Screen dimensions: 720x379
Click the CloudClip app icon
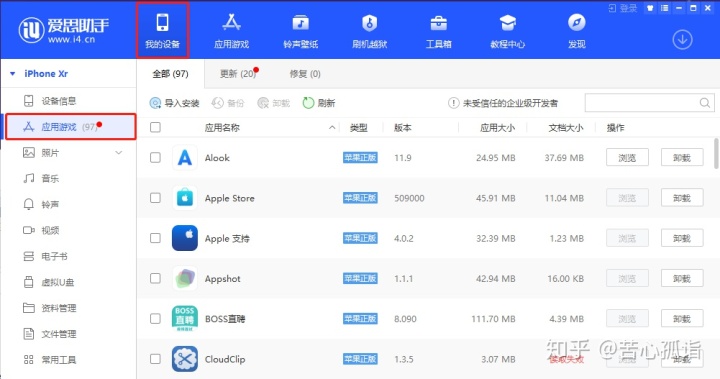point(185,359)
